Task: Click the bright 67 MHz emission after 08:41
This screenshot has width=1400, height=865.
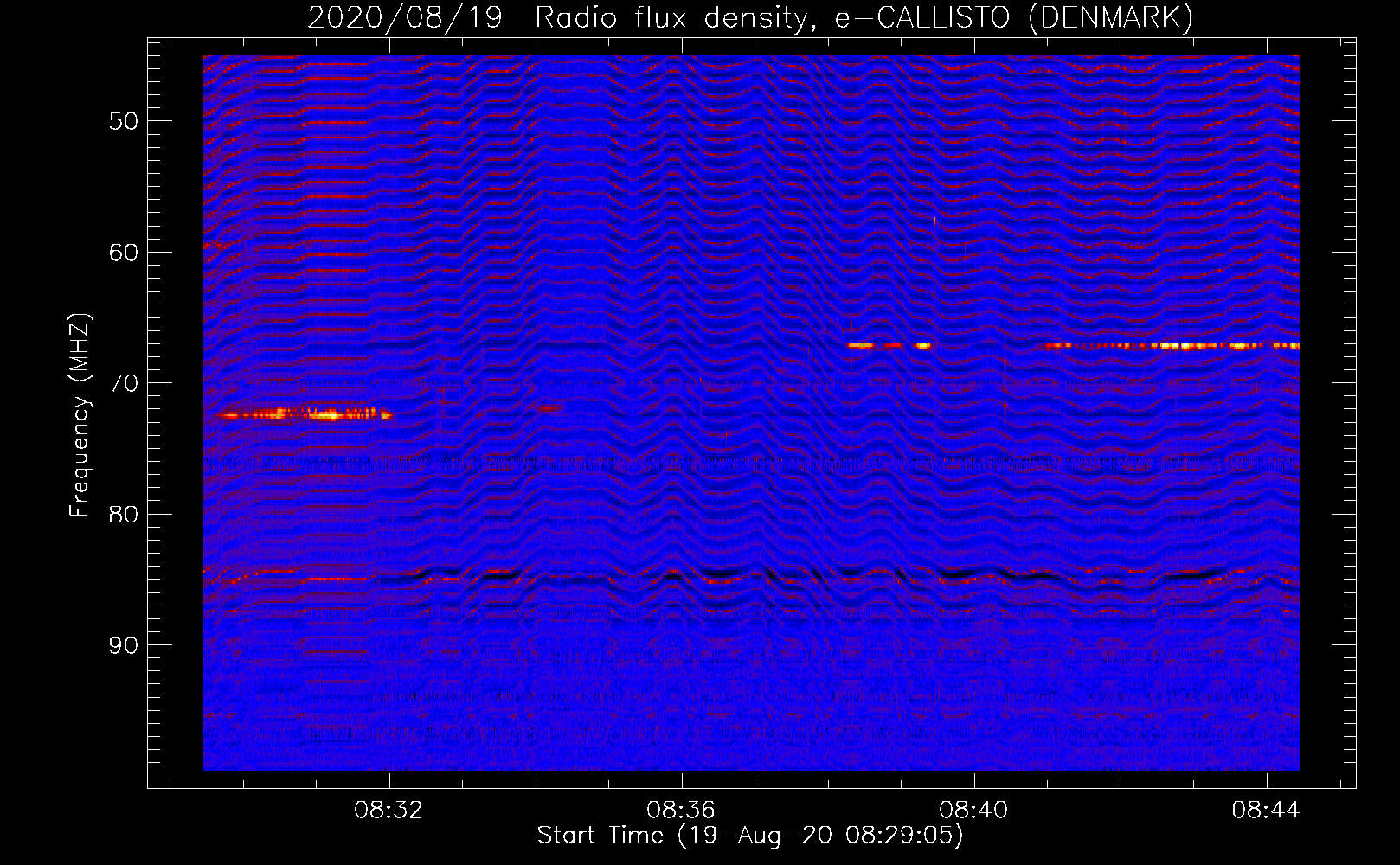Action: [1172, 345]
